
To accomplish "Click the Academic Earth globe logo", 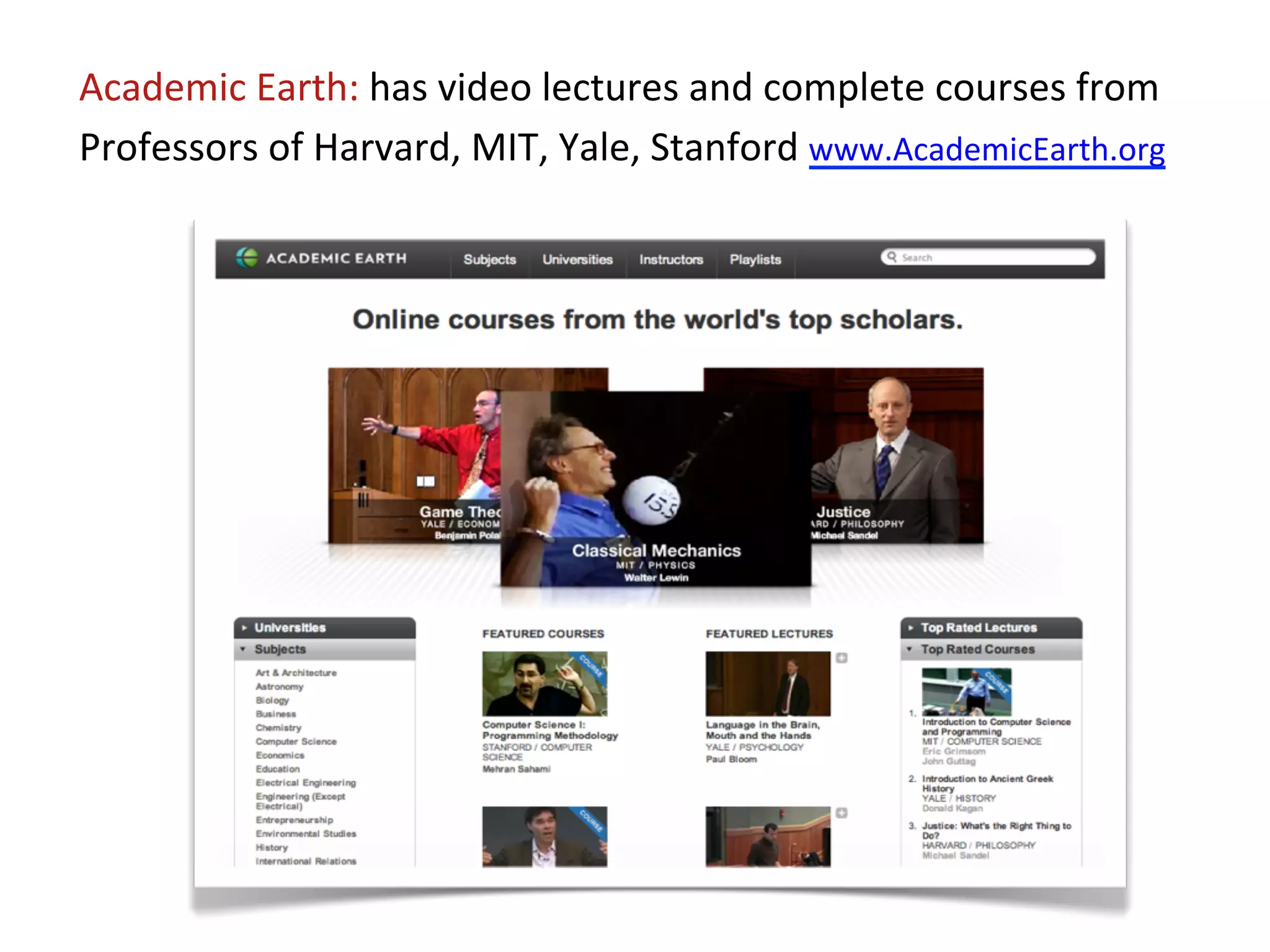I will (247, 258).
